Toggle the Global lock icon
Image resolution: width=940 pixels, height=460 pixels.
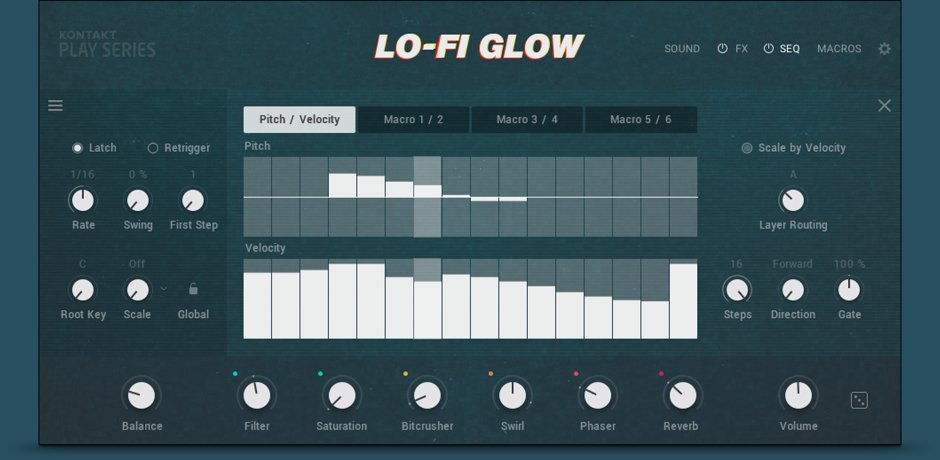pyautogui.click(x=193, y=290)
